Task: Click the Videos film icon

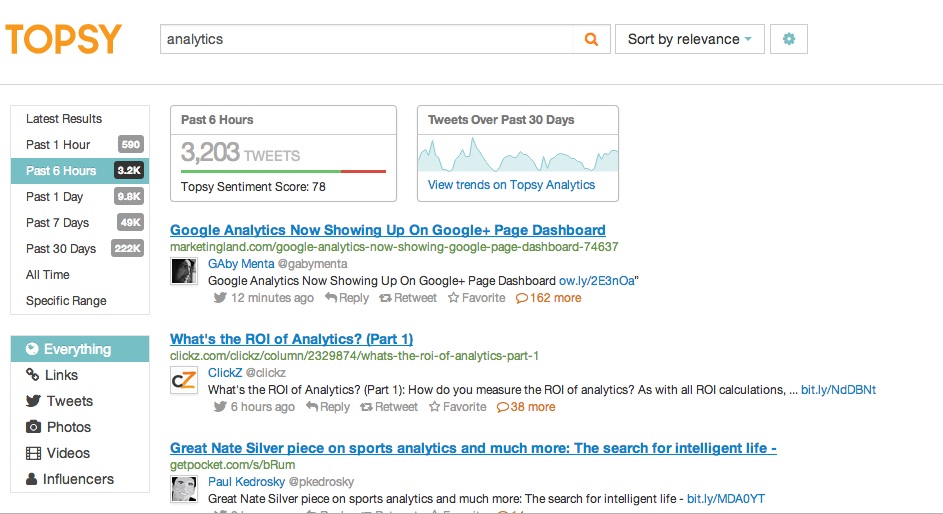Action: coord(33,453)
